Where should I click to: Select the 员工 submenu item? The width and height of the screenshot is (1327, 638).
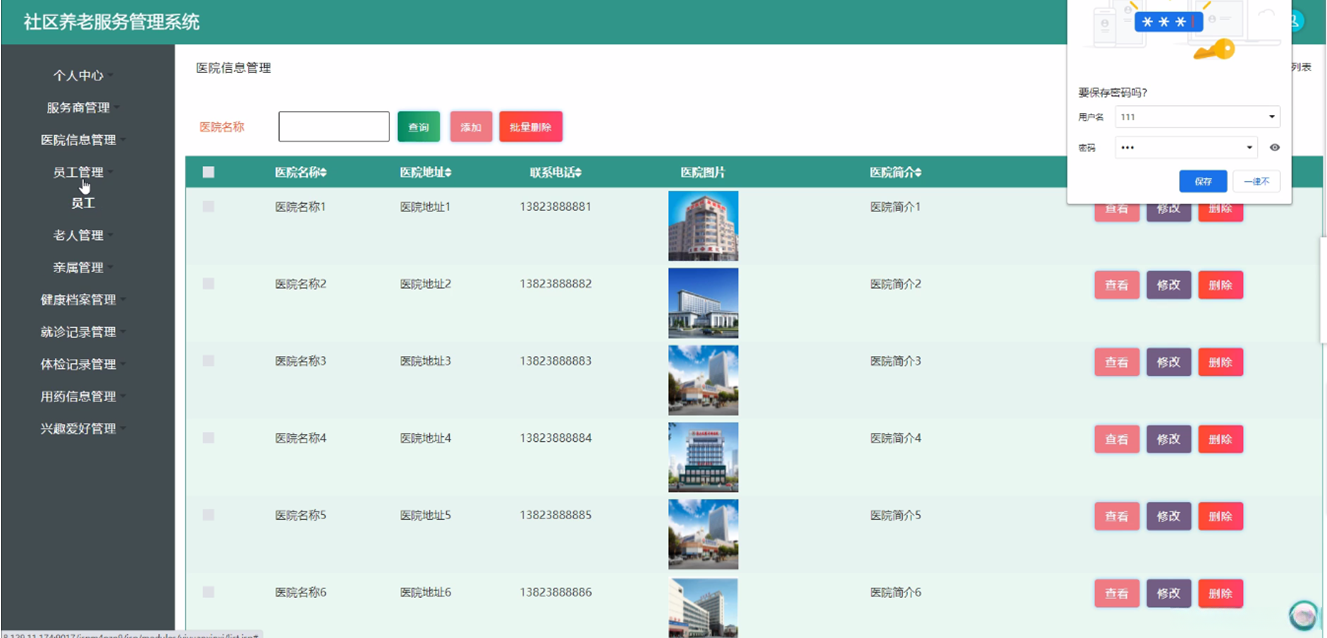coord(83,203)
